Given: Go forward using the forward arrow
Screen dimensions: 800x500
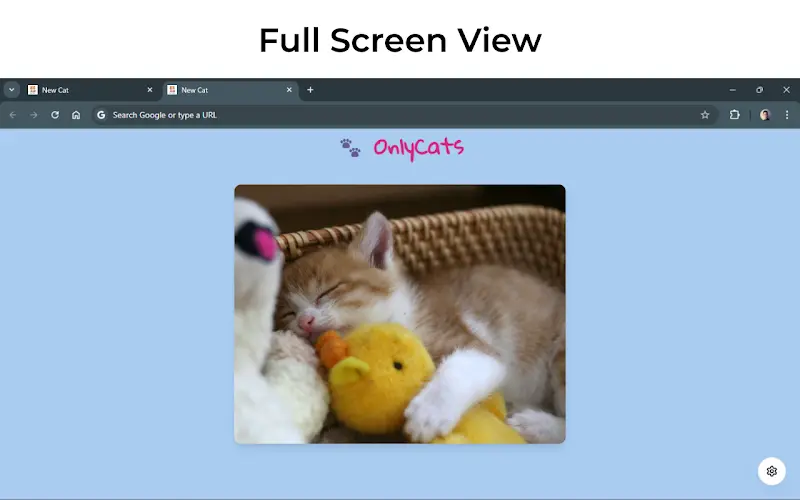Looking at the screenshot, I should 34,115.
